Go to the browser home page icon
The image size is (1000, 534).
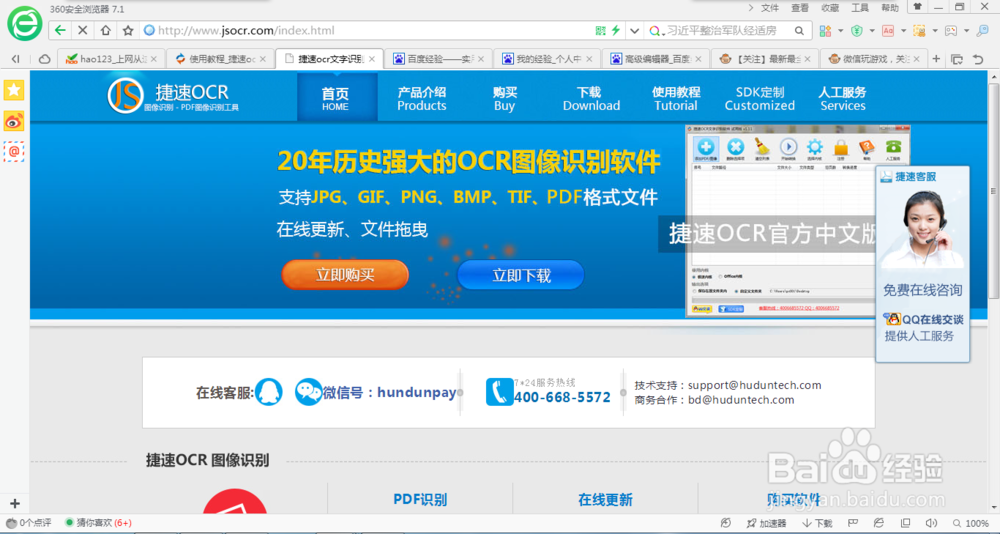tap(105, 30)
